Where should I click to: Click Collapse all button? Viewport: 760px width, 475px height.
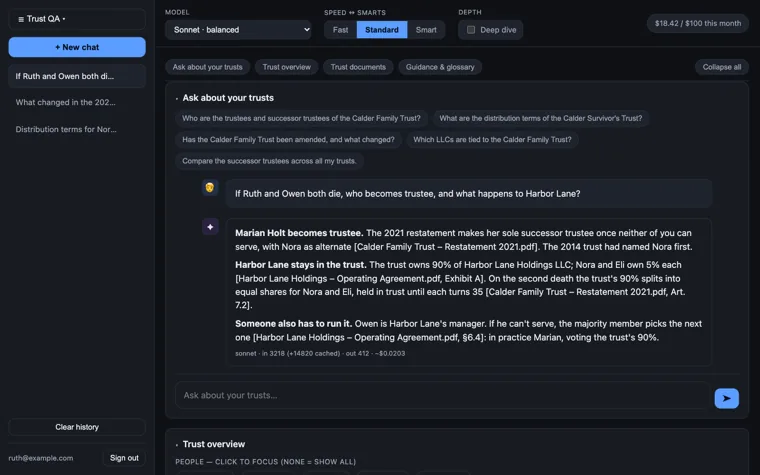722,67
